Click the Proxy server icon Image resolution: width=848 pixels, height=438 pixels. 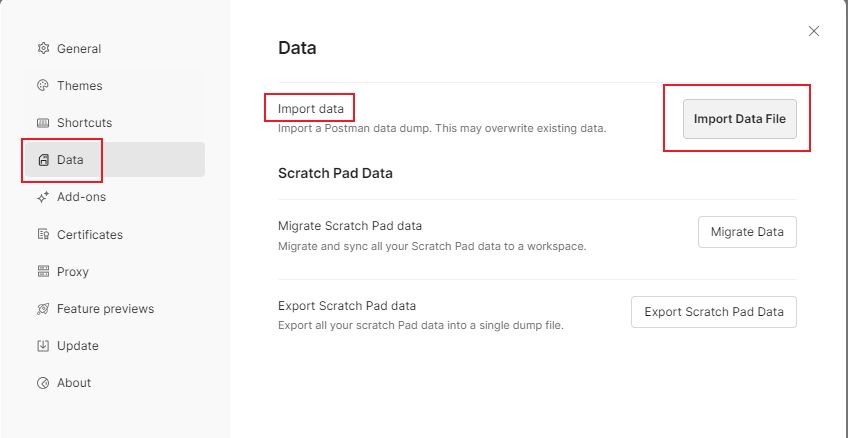(43, 271)
